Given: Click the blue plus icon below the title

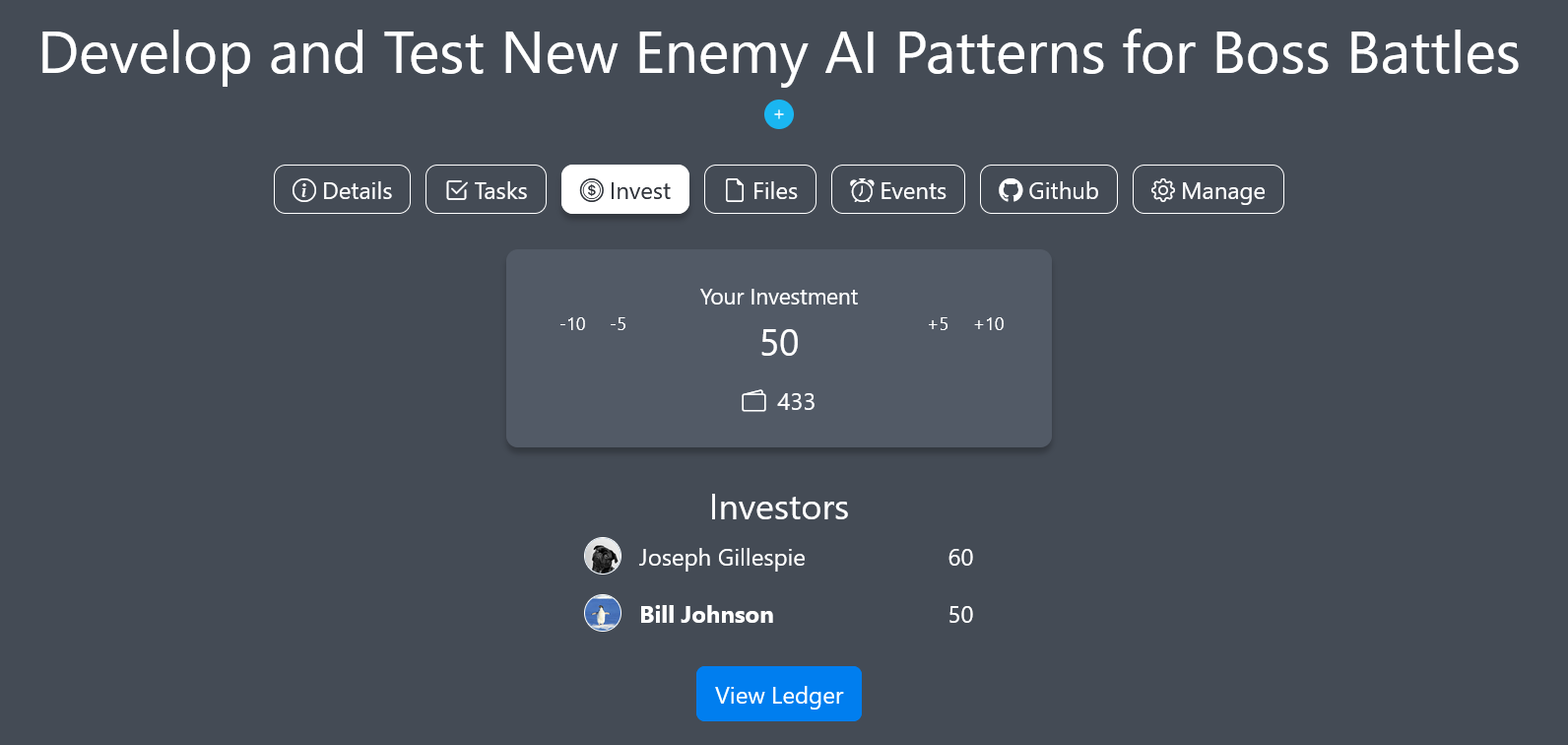Looking at the screenshot, I should 779,114.
